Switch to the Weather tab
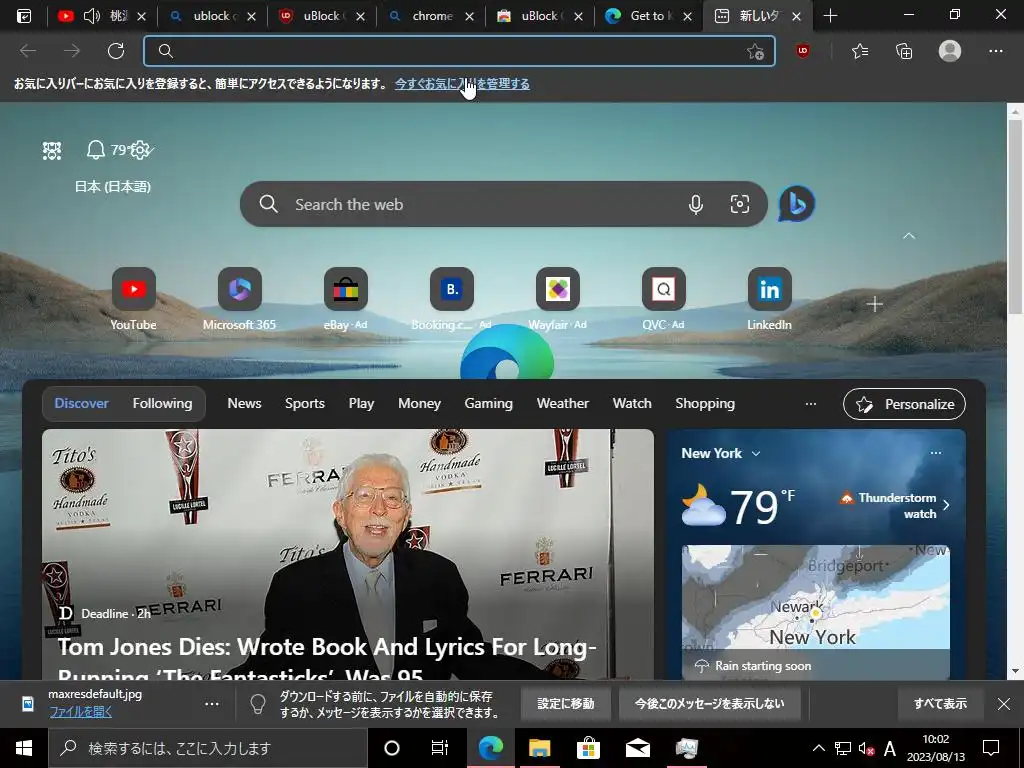 pyautogui.click(x=563, y=404)
